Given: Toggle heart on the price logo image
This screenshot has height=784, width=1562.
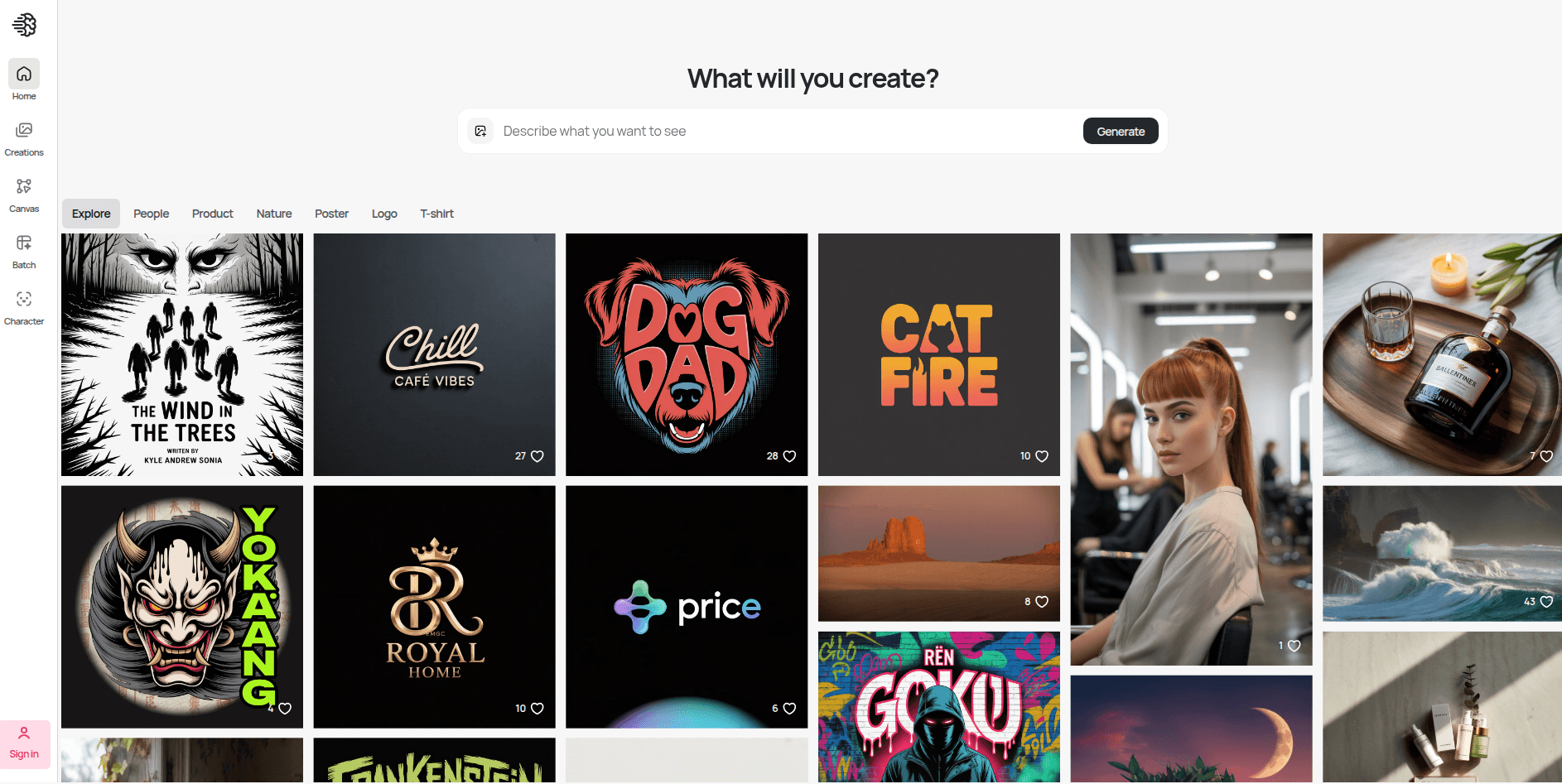Looking at the screenshot, I should click(x=790, y=709).
